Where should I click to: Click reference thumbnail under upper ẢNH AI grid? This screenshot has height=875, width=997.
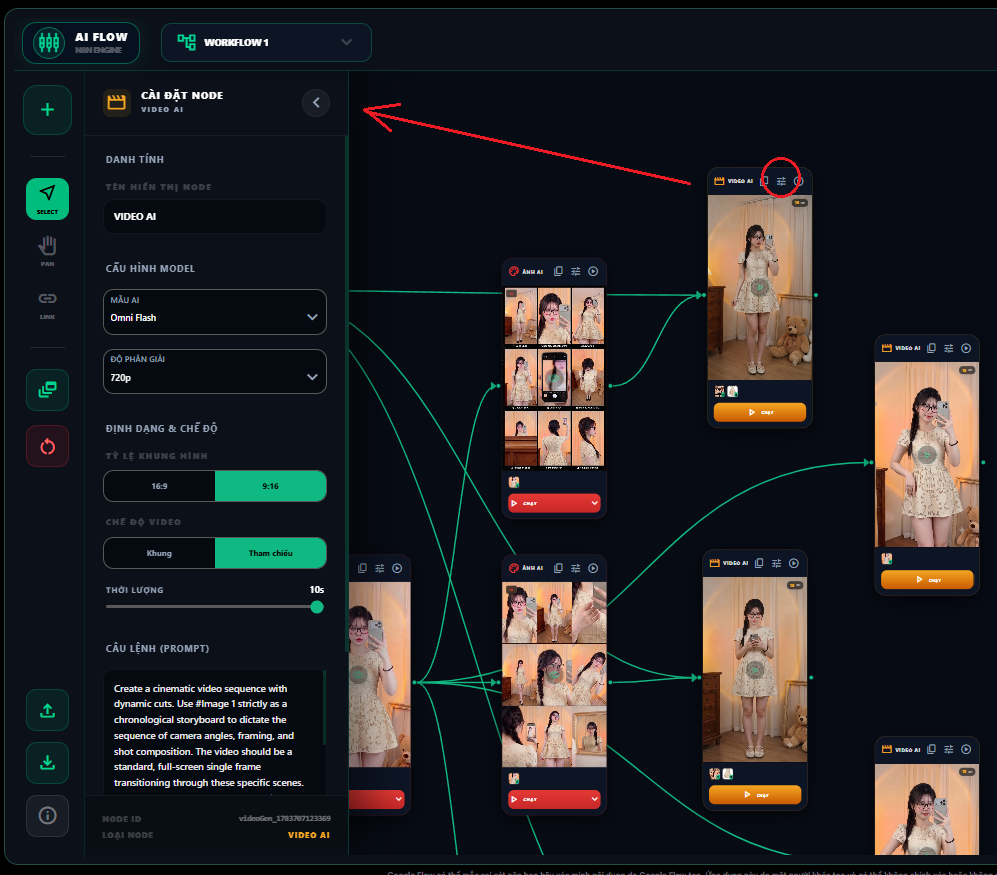tap(514, 482)
